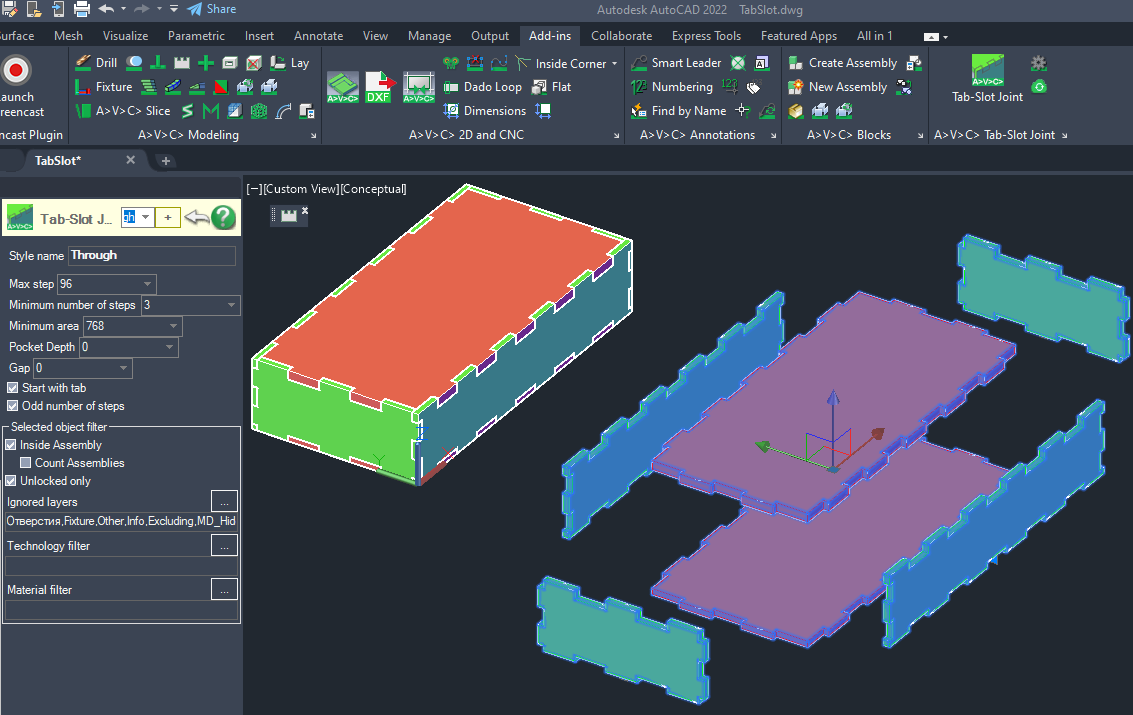Open the Express Tools ribbon tab
Screen dimensions: 1133x715
tap(706, 35)
